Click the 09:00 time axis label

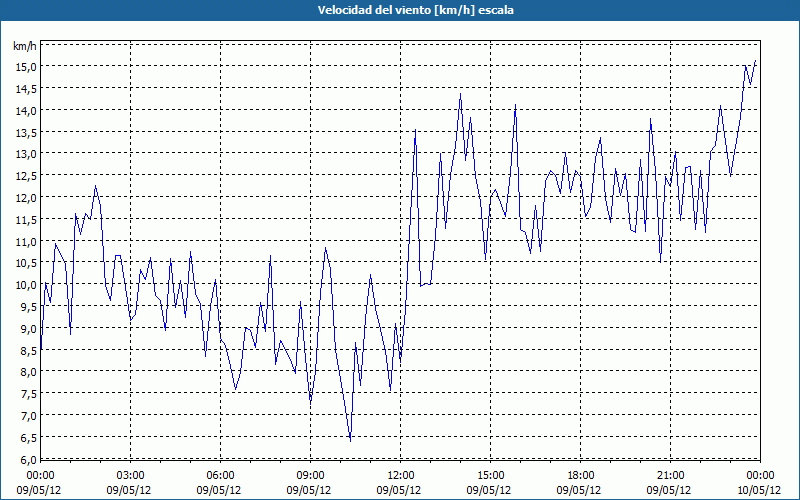(310, 476)
